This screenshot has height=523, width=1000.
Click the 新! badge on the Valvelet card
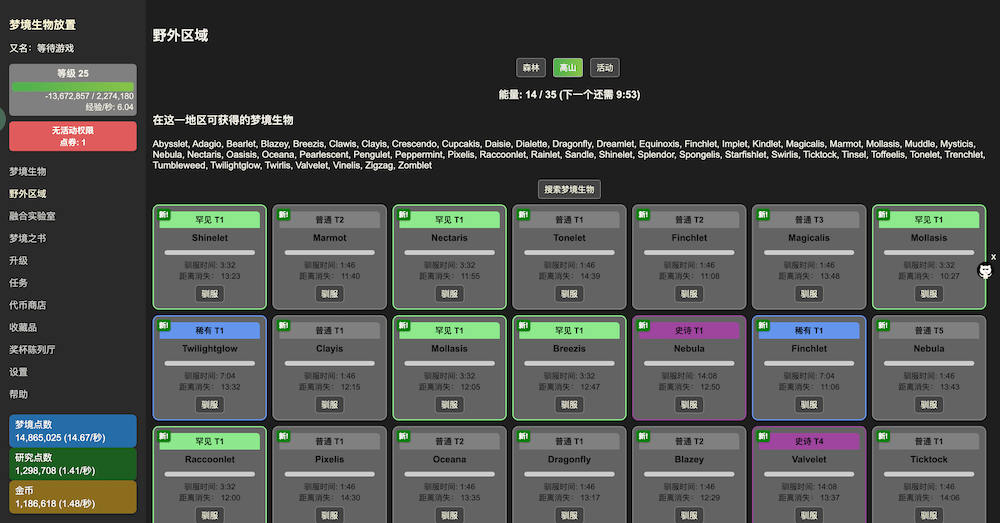[x=763, y=436]
